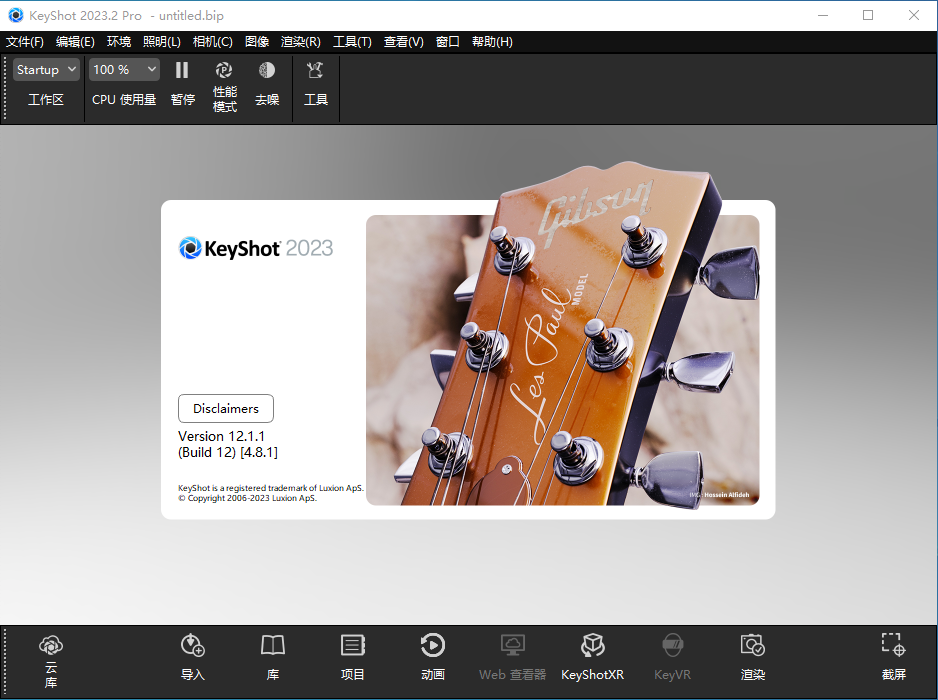The height and width of the screenshot is (700, 938).
Task: Open the Library (库) panel
Action: pyautogui.click(x=273, y=656)
